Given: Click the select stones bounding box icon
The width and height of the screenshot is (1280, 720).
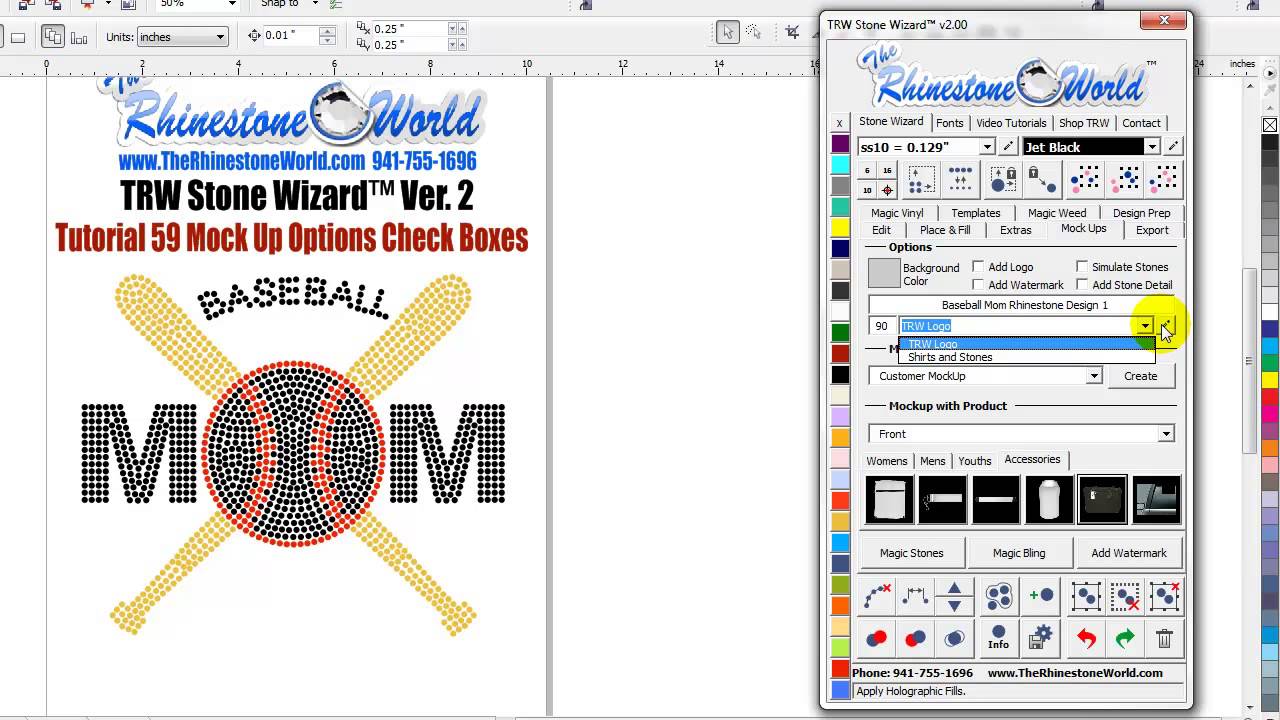Looking at the screenshot, I should pos(1086,597).
